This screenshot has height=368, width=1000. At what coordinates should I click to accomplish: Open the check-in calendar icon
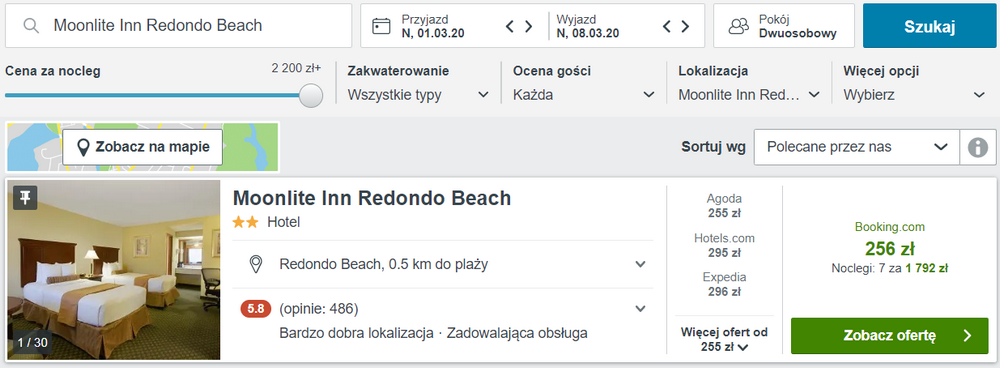tap(381, 26)
